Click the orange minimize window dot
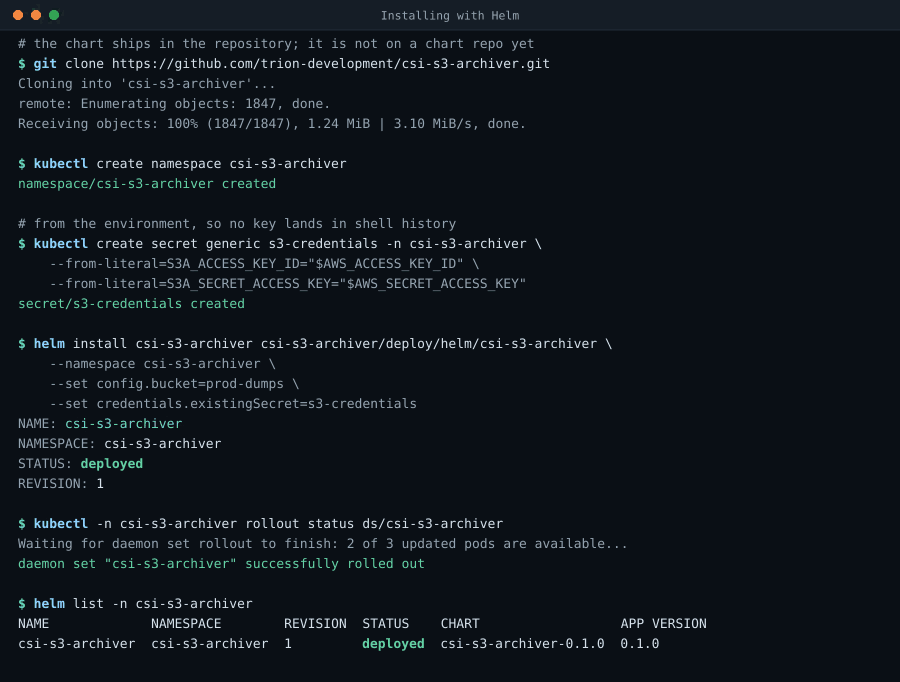 (x=36, y=15)
